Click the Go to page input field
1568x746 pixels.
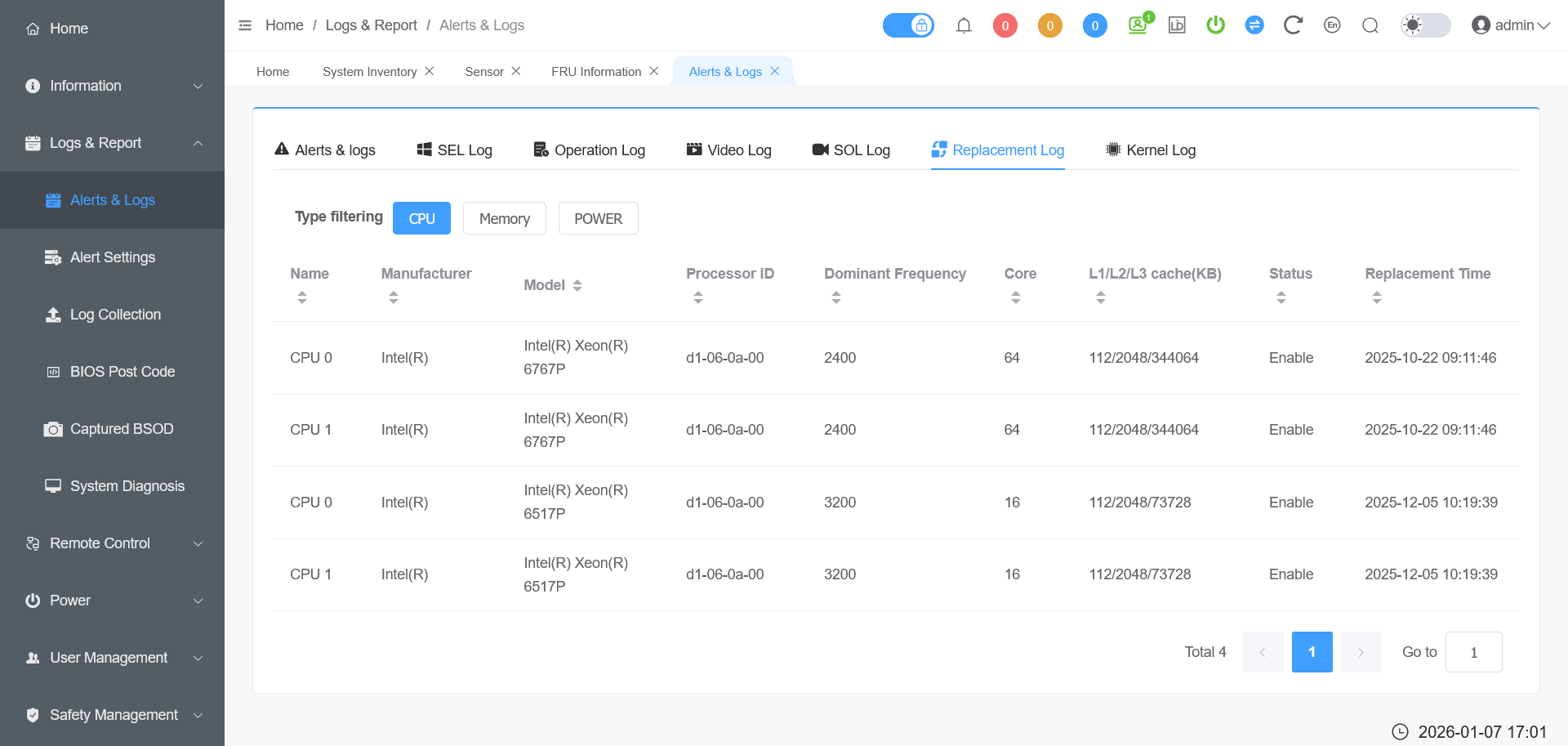tap(1473, 652)
